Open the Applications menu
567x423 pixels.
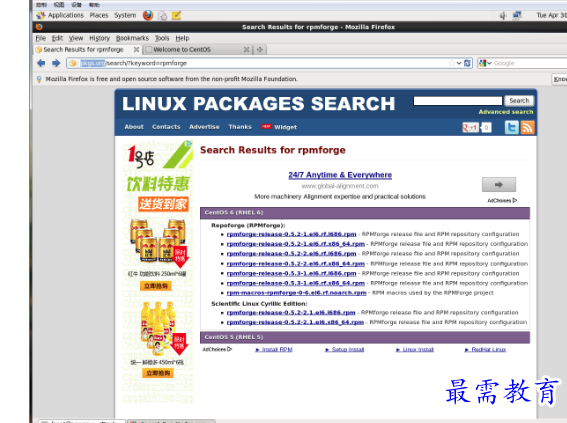65,15
